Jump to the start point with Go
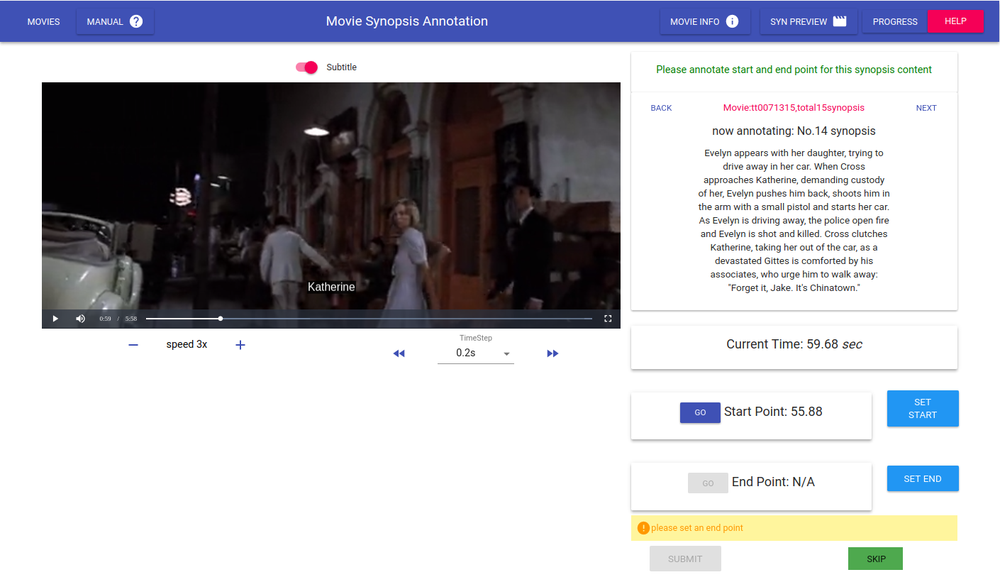Viewport: 1000px width, 582px height. pos(700,412)
